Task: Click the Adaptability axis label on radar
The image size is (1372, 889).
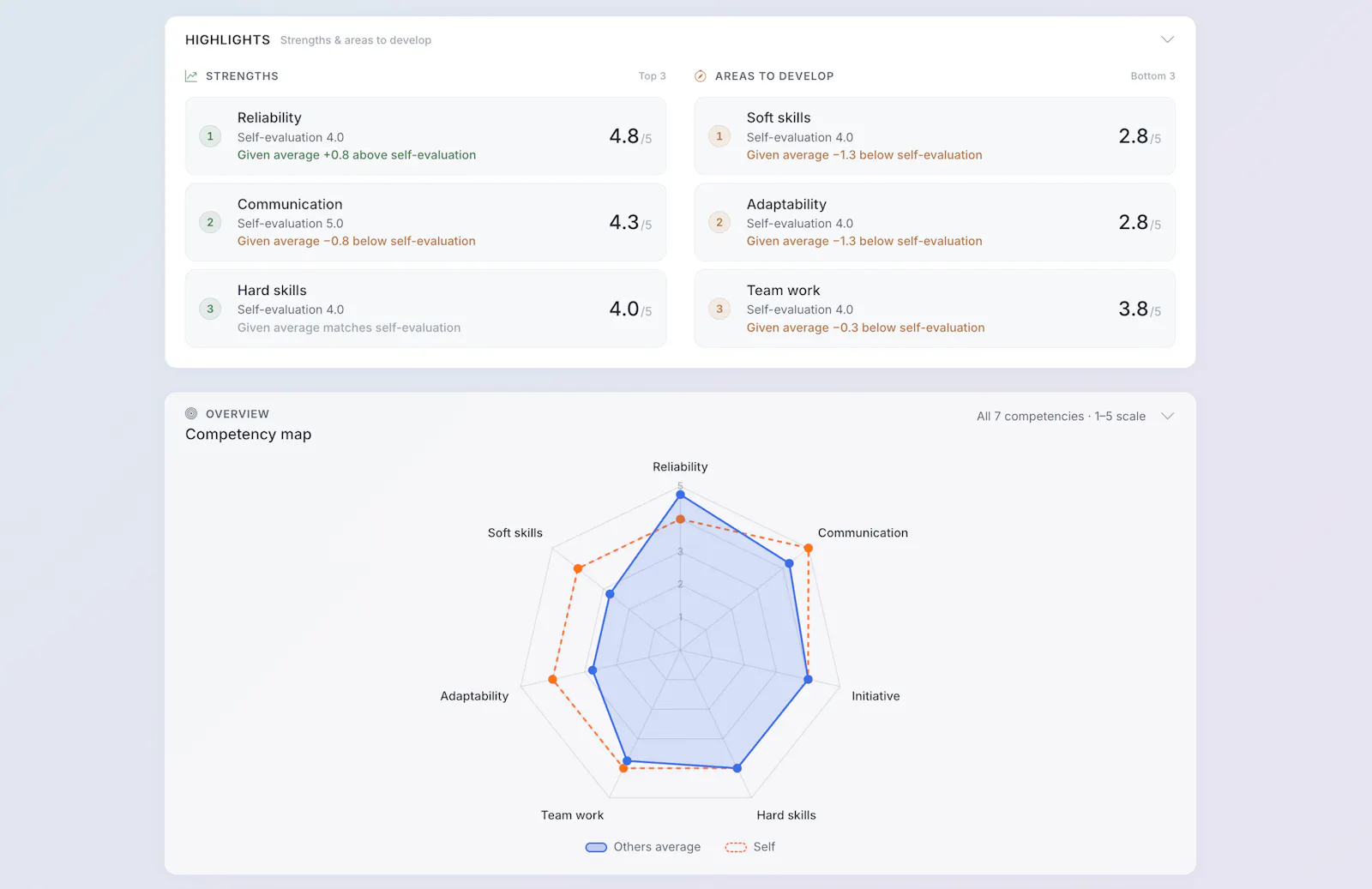Action: [474, 696]
